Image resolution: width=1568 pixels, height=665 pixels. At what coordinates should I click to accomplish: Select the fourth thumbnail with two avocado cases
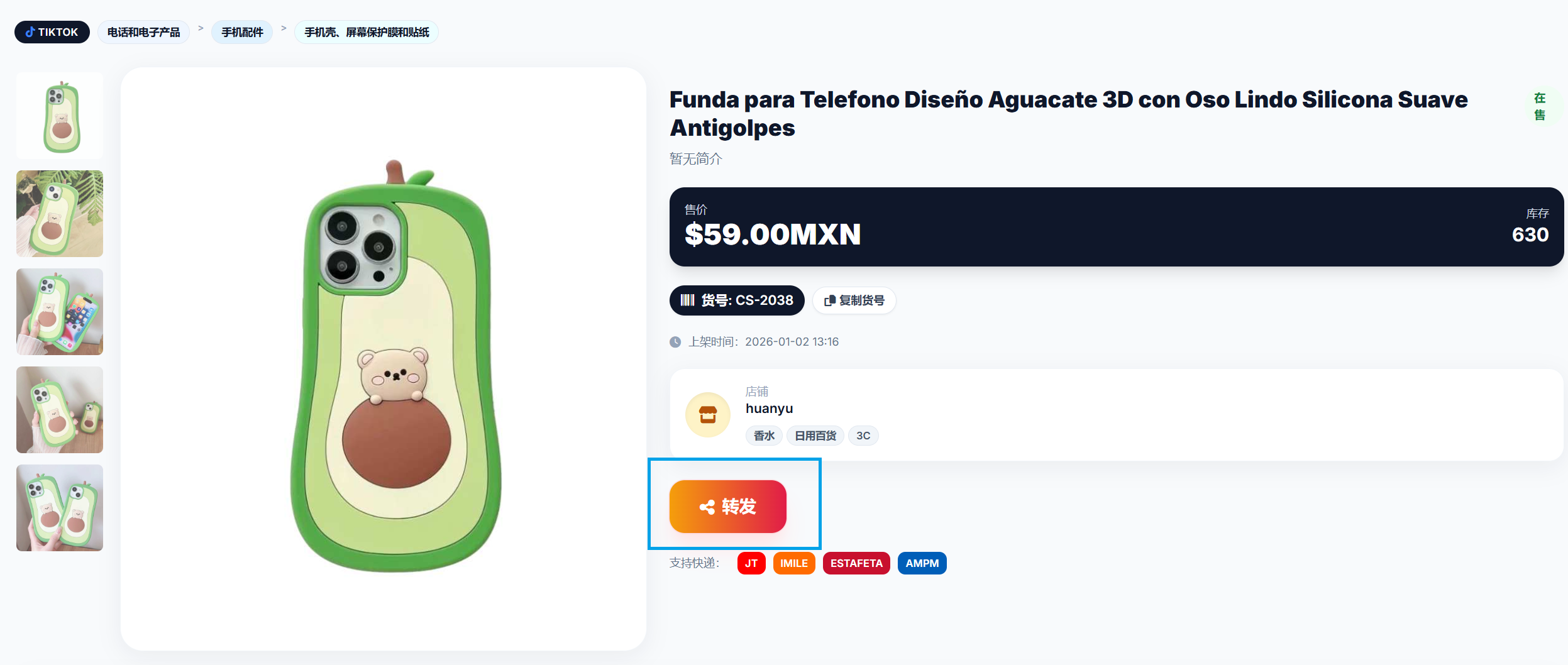coord(60,410)
